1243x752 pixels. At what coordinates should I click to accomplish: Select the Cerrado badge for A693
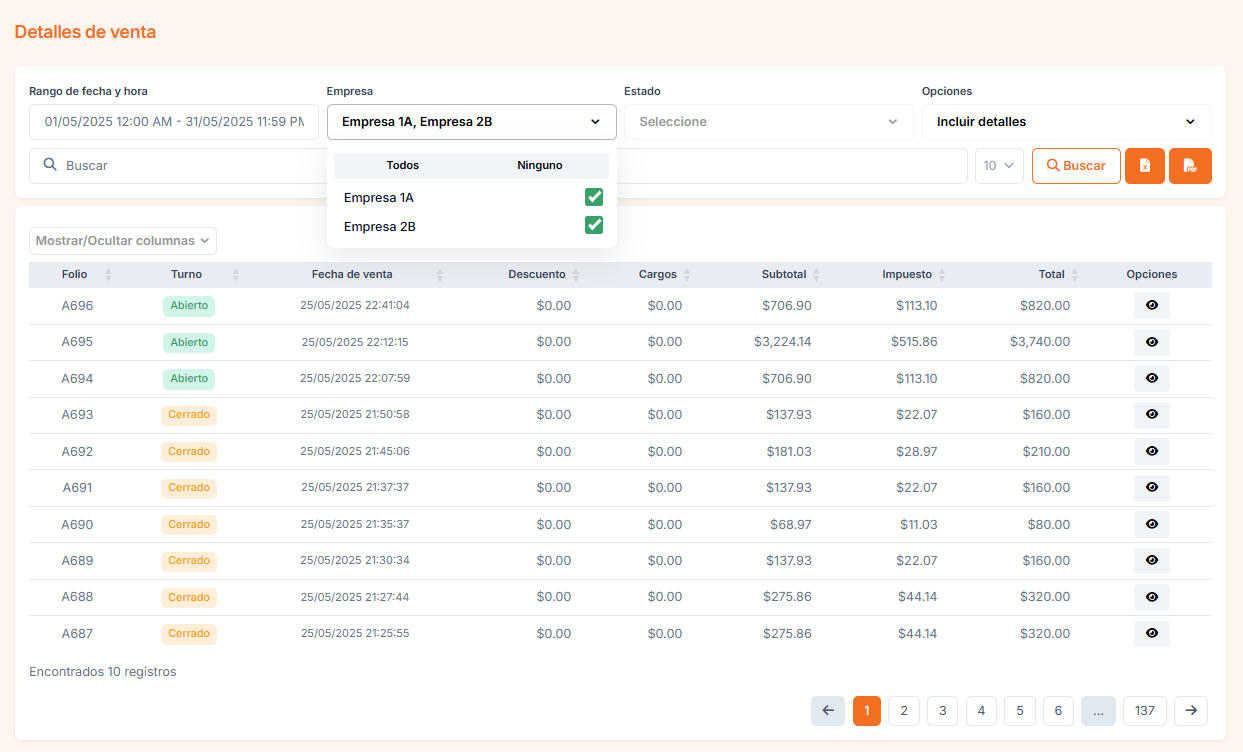click(189, 415)
